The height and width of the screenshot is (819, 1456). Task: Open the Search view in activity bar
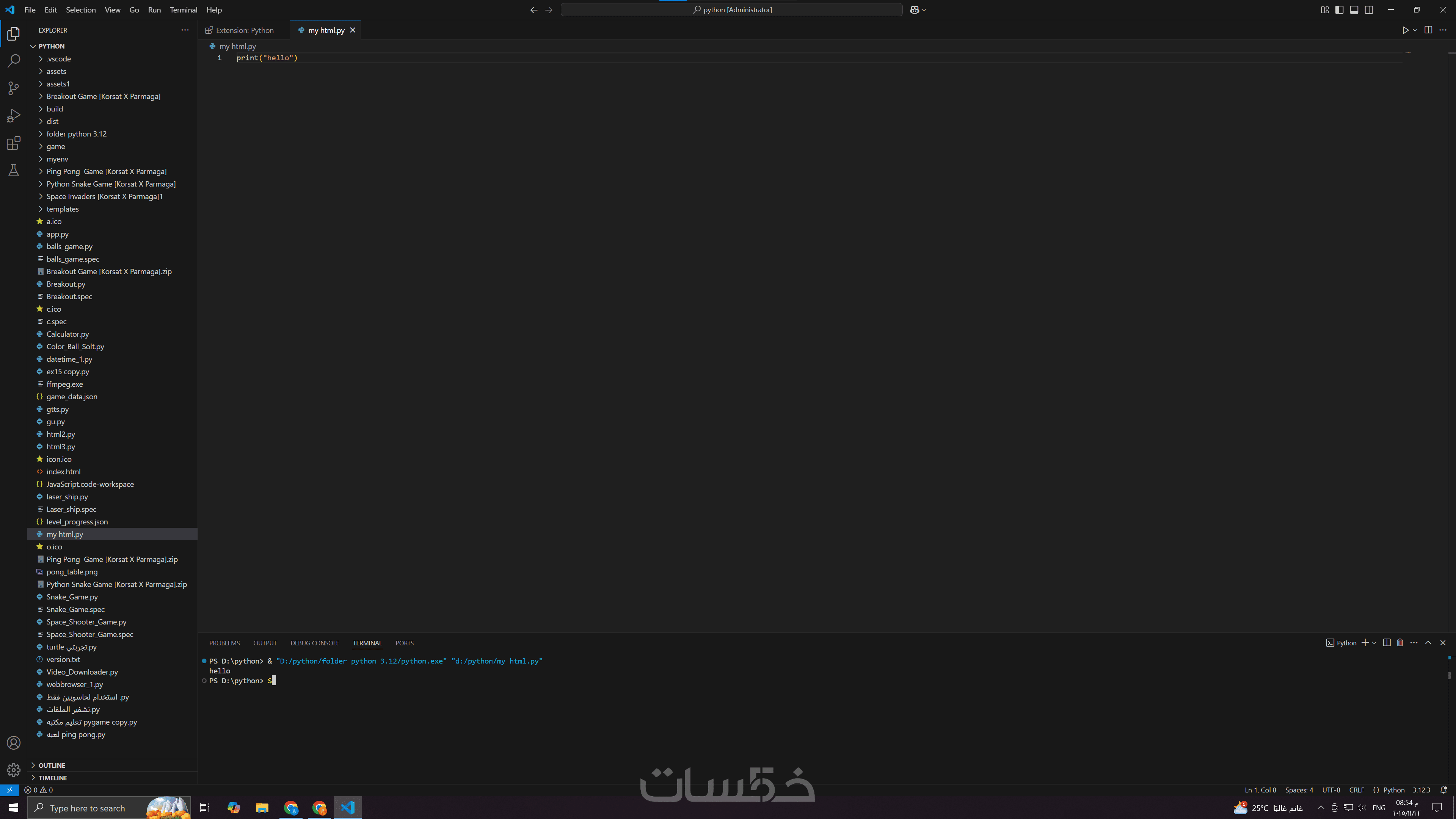click(x=14, y=61)
